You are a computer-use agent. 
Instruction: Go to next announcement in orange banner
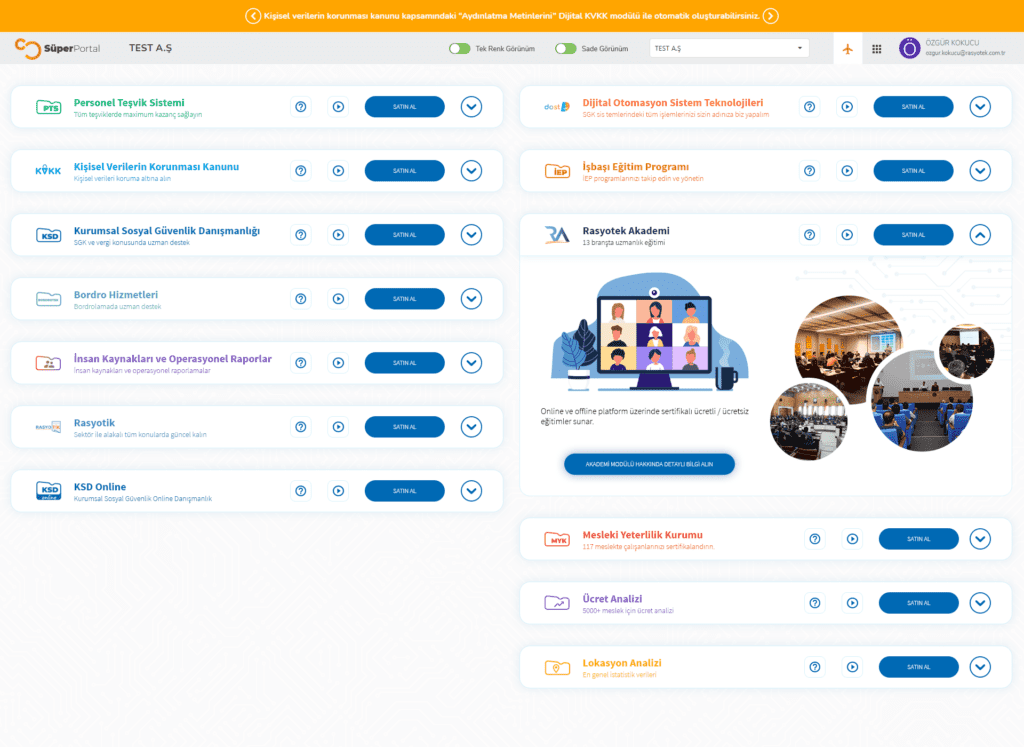(x=770, y=15)
